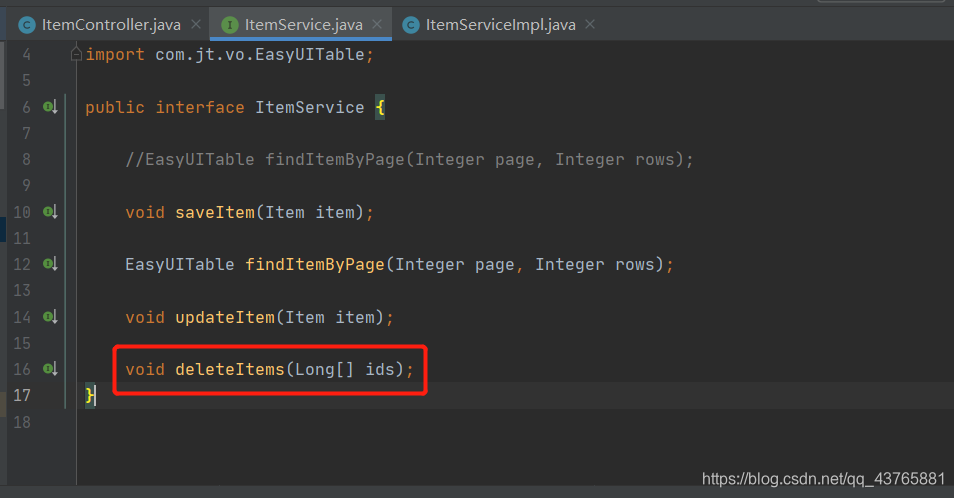Click the implementation gutter icon beside deleteItems
The image size is (954, 498).
click(50, 369)
